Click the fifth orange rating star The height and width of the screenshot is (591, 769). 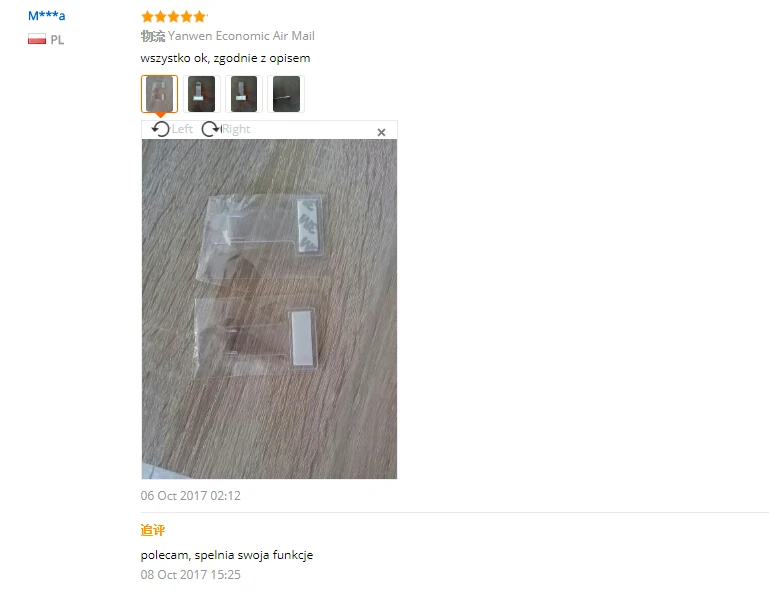[x=199, y=17]
